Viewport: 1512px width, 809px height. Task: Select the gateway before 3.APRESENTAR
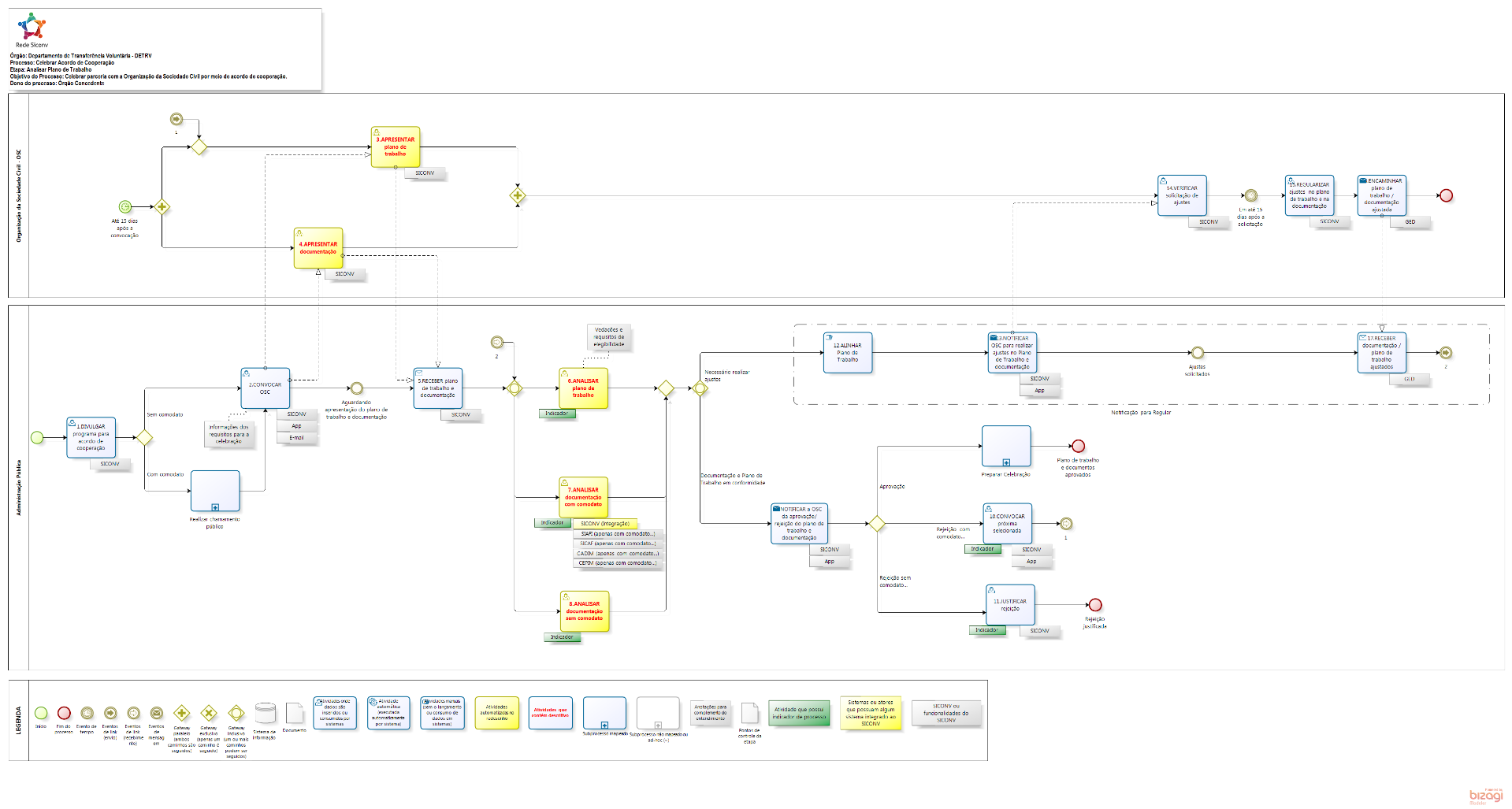click(x=199, y=147)
